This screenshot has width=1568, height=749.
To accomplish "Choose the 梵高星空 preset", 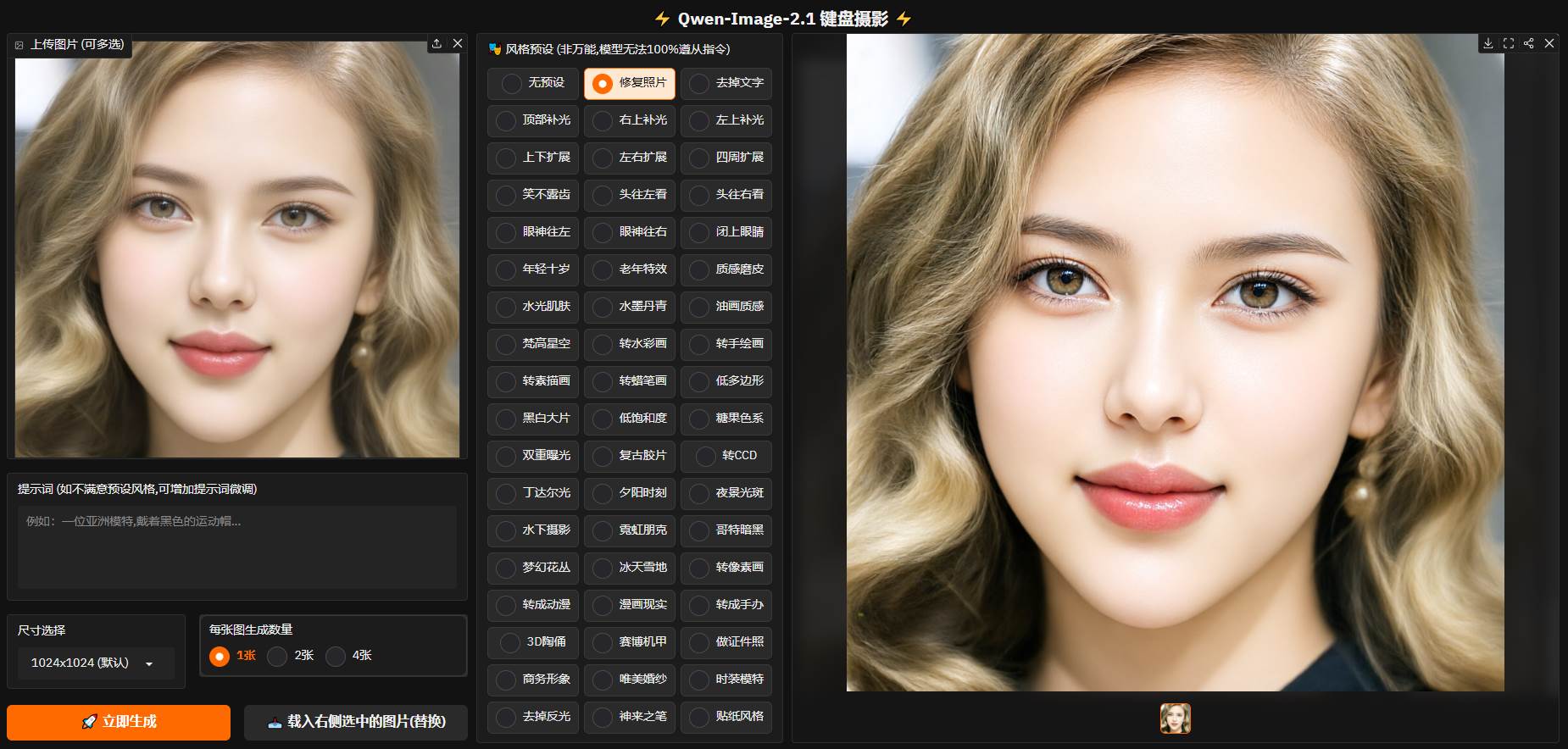I will [533, 344].
